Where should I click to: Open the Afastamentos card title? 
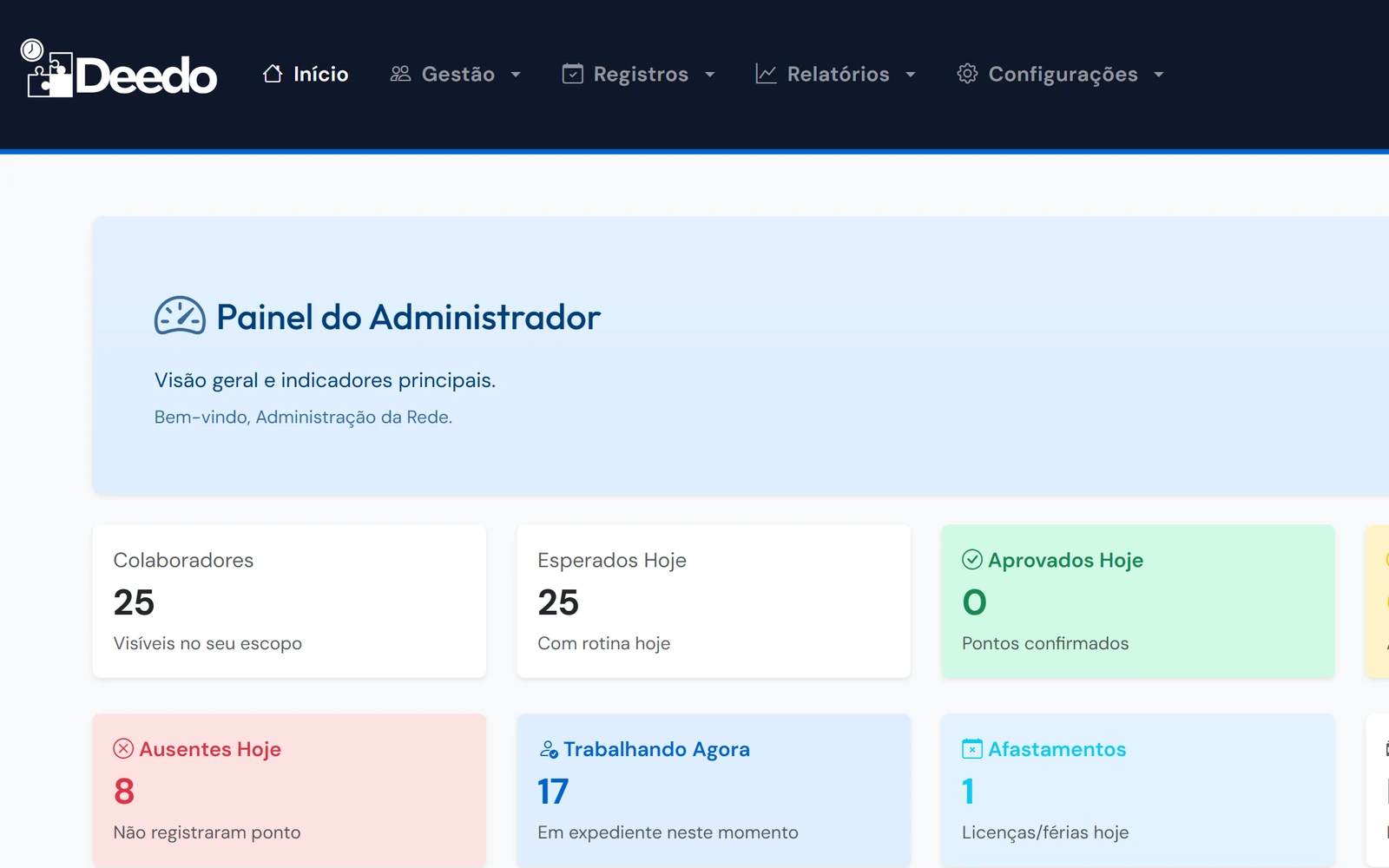point(1057,749)
